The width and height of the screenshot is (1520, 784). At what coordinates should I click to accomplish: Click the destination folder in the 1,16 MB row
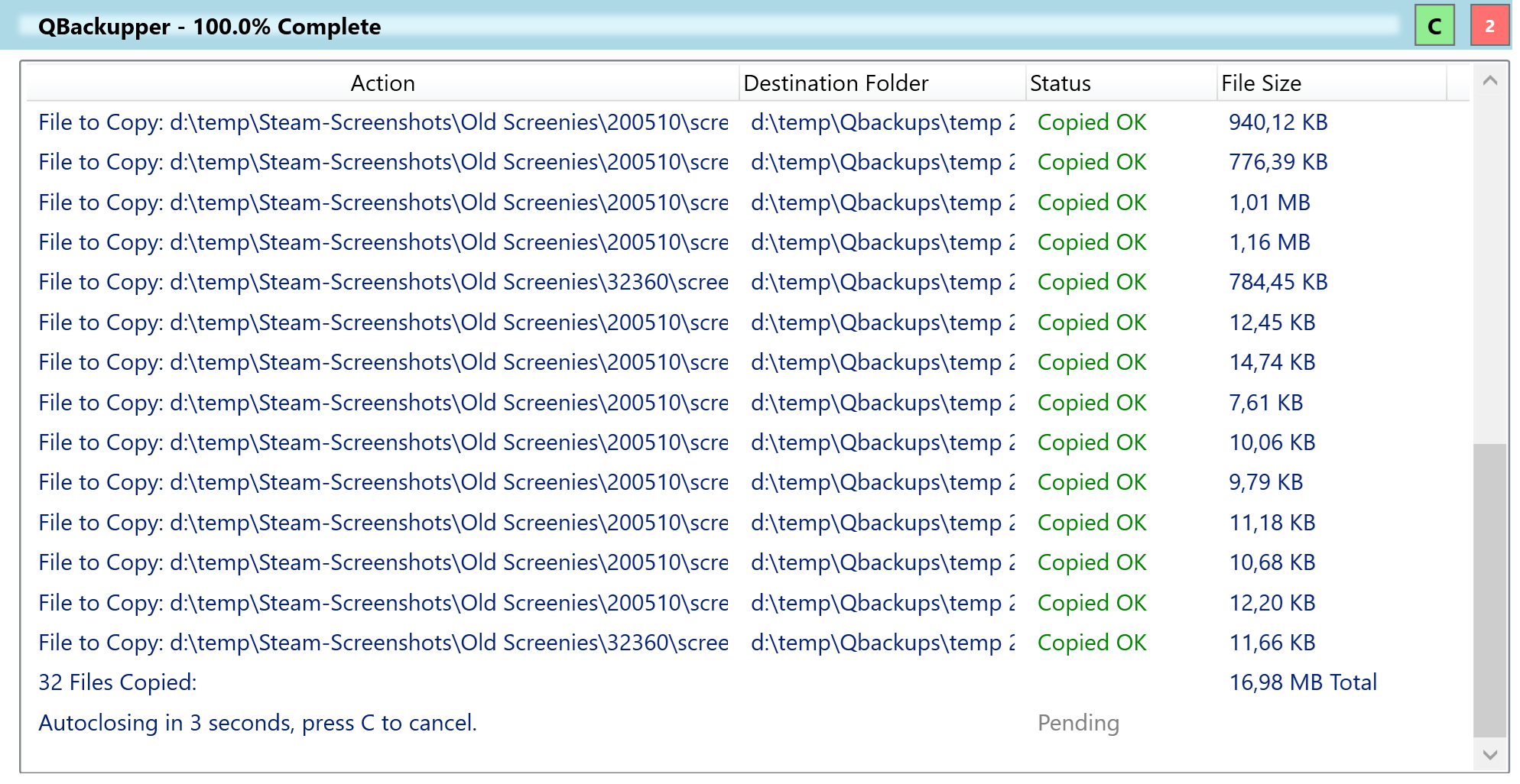[x=883, y=242]
